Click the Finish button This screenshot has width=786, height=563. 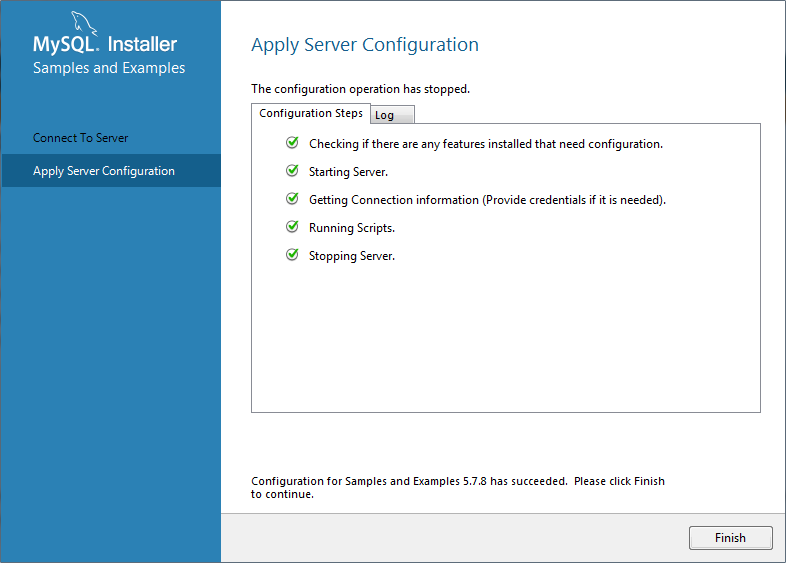[730, 538]
